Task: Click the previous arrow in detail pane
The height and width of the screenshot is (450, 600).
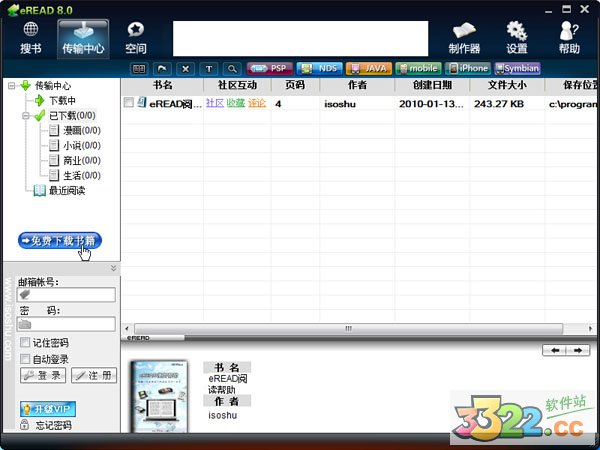Action: click(555, 350)
